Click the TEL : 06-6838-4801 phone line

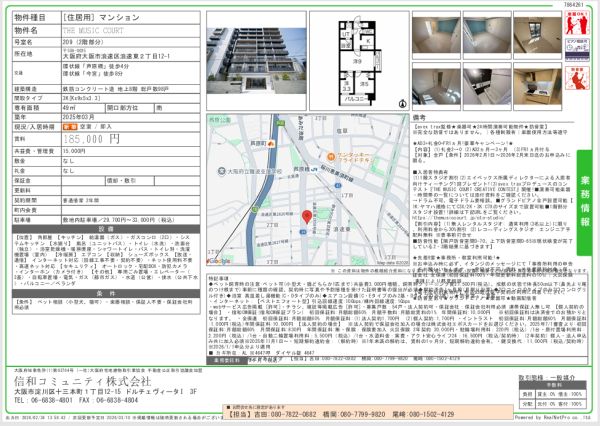(x=44, y=400)
